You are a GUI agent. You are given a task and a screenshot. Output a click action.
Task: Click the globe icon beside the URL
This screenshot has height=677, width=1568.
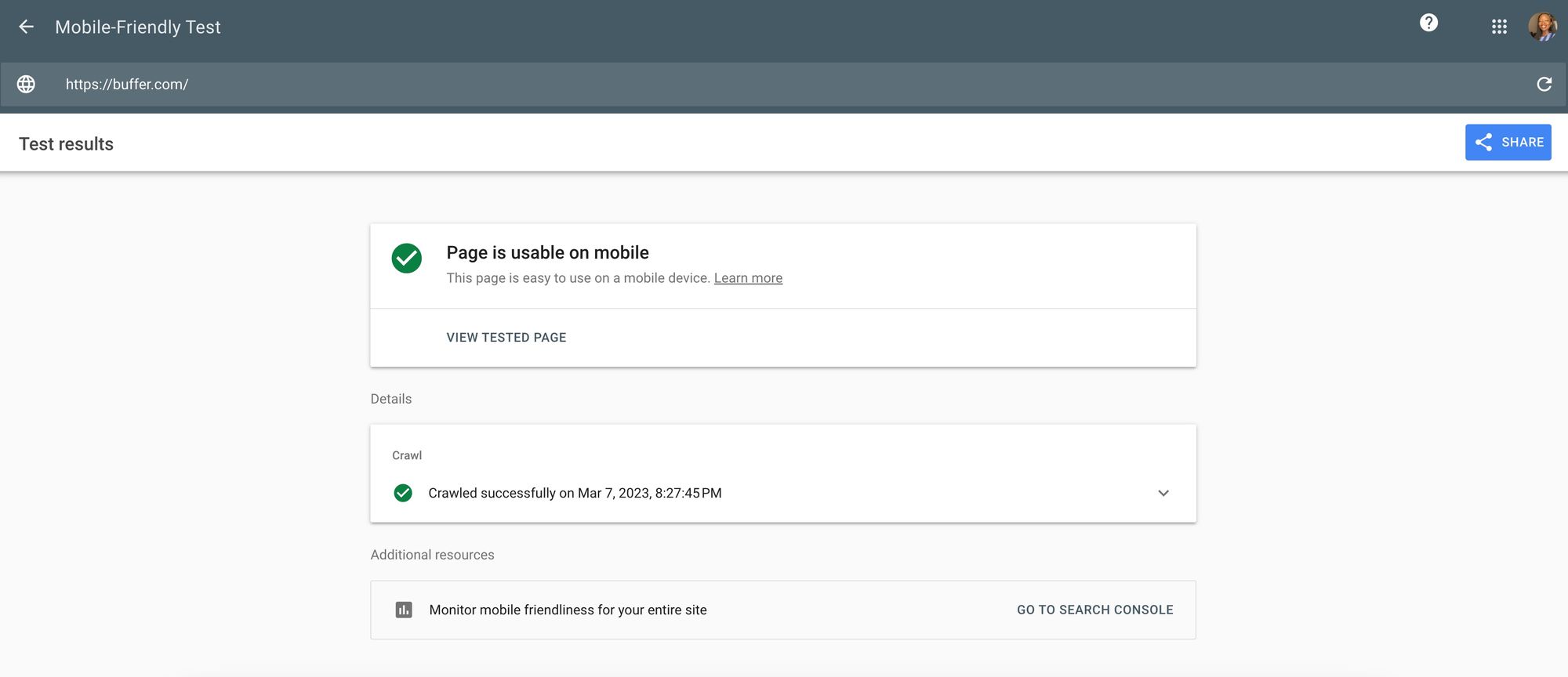point(26,84)
